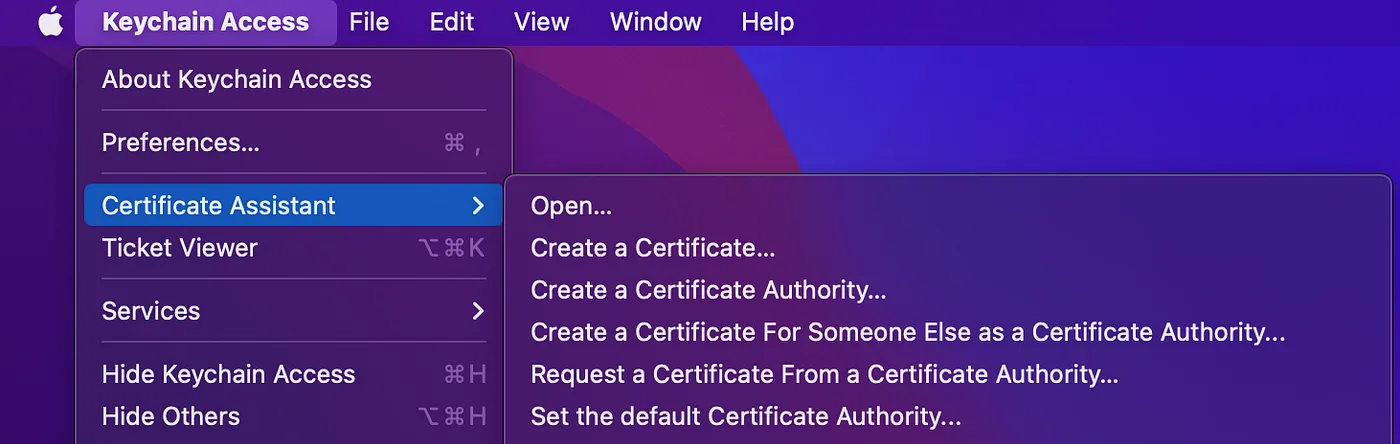Open the Edit menu
This screenshot has height=444, width=1400.
pos(452,22)
